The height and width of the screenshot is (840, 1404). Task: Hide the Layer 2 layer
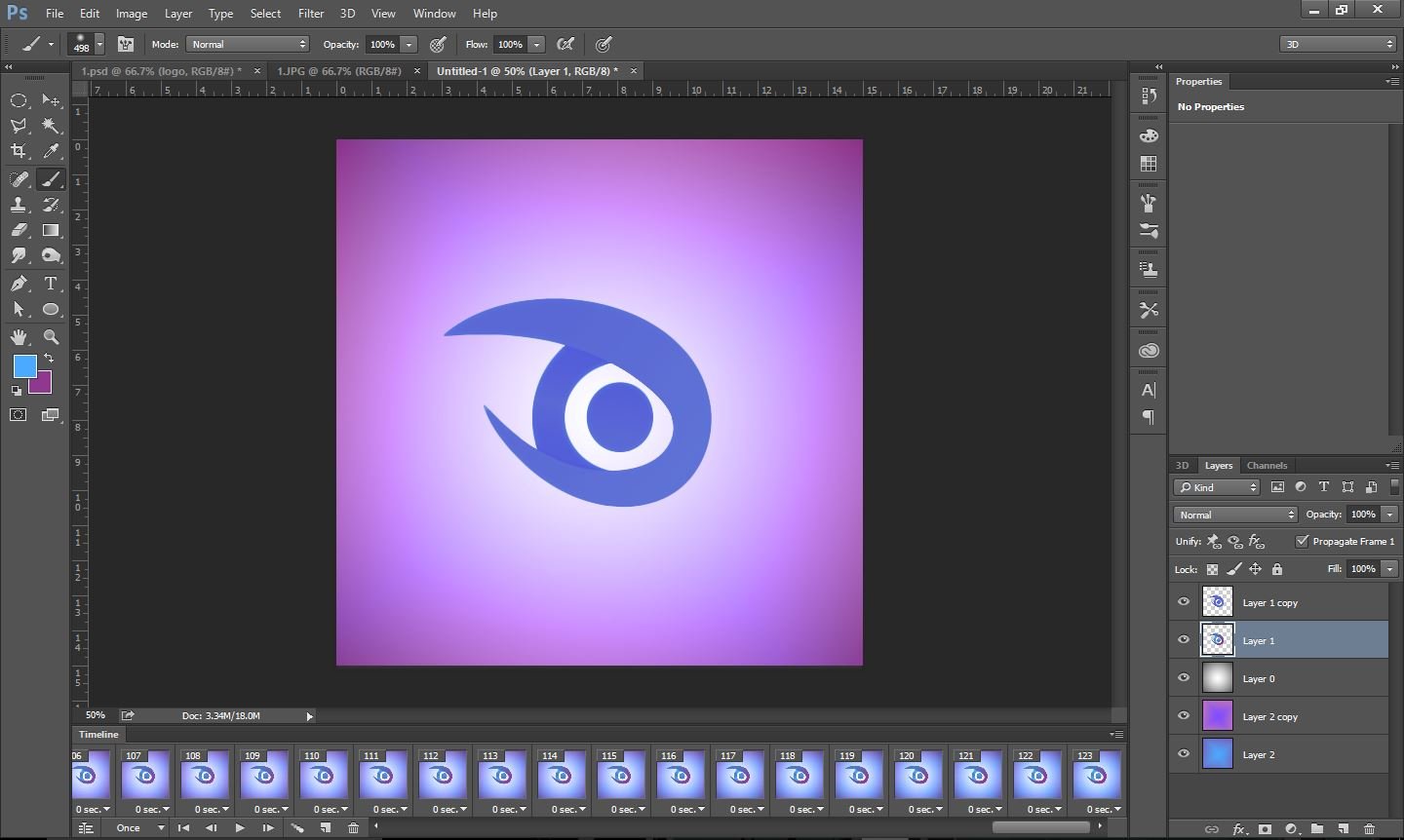[1184, 754]
